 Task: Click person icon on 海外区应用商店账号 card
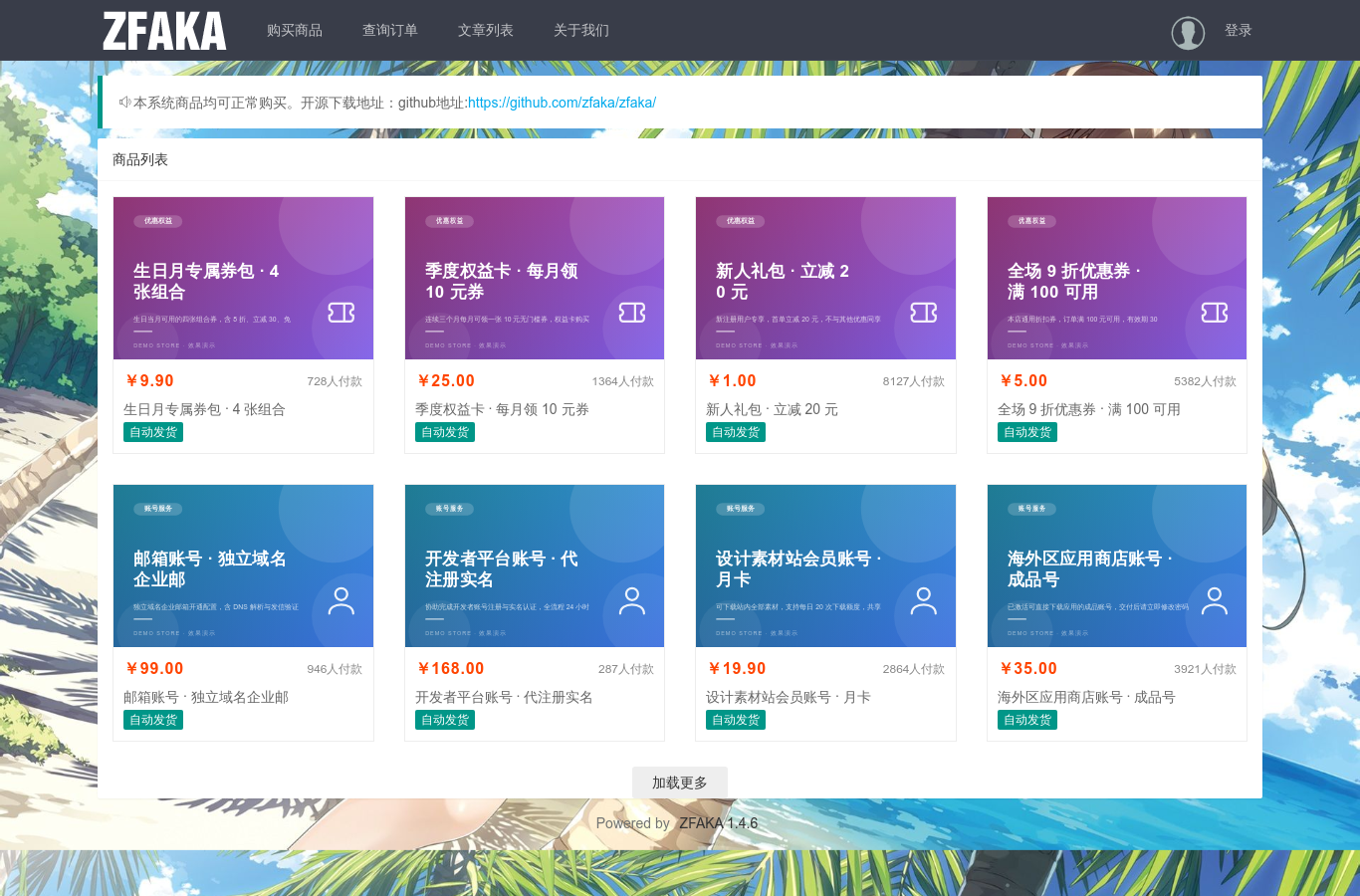click(x=1215, y=600)
